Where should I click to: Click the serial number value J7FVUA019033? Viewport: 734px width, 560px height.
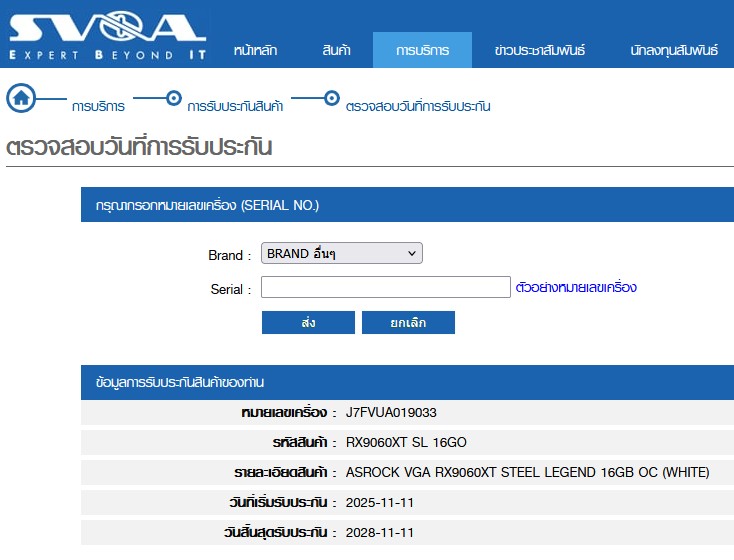click(x=391, y=412)
